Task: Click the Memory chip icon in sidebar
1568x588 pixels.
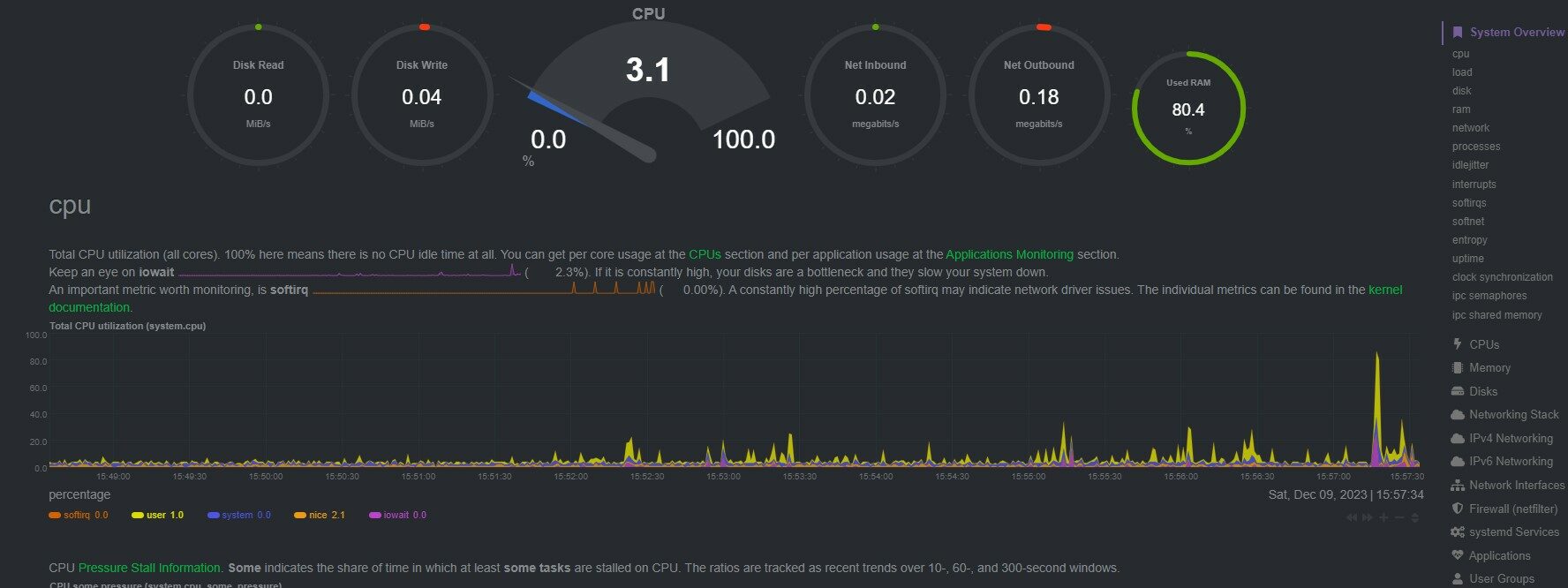Action: (x=1458, y=367)
